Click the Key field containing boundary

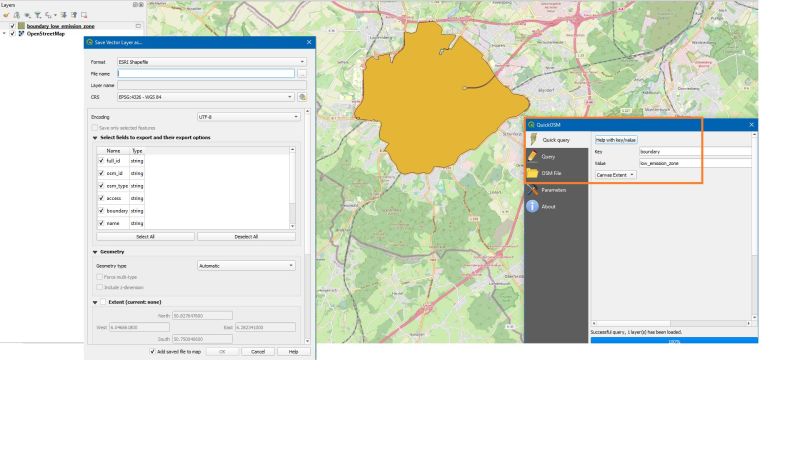[695, 152]
